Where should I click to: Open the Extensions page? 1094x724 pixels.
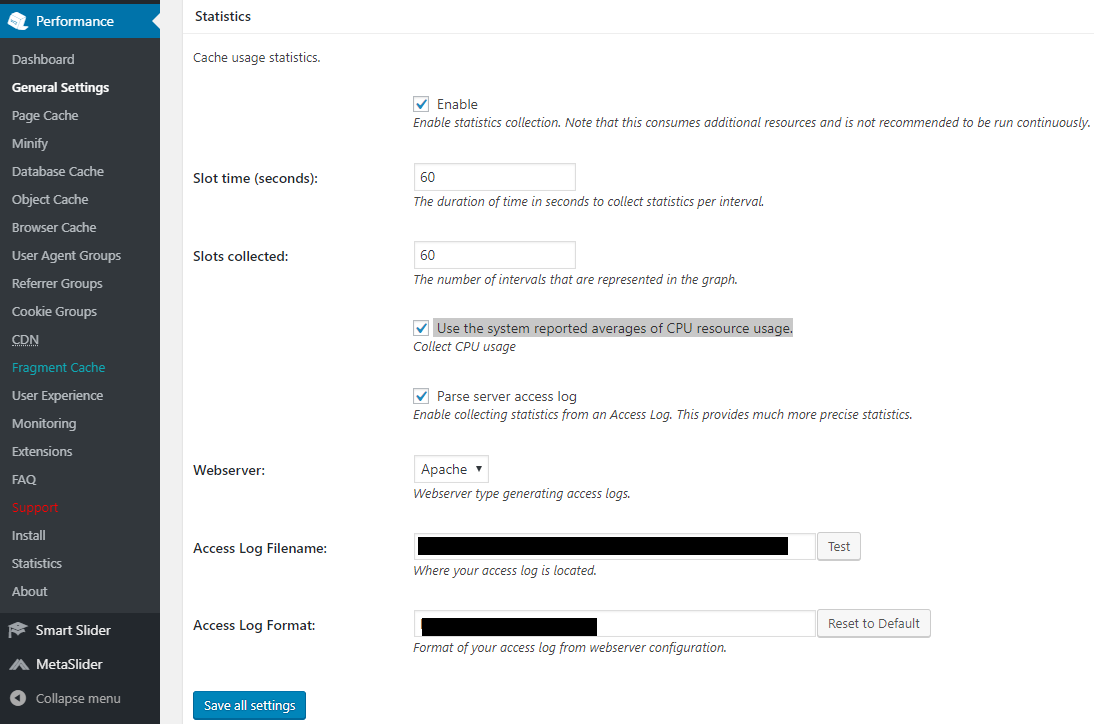pyautogui.click(x=42, y=451)
